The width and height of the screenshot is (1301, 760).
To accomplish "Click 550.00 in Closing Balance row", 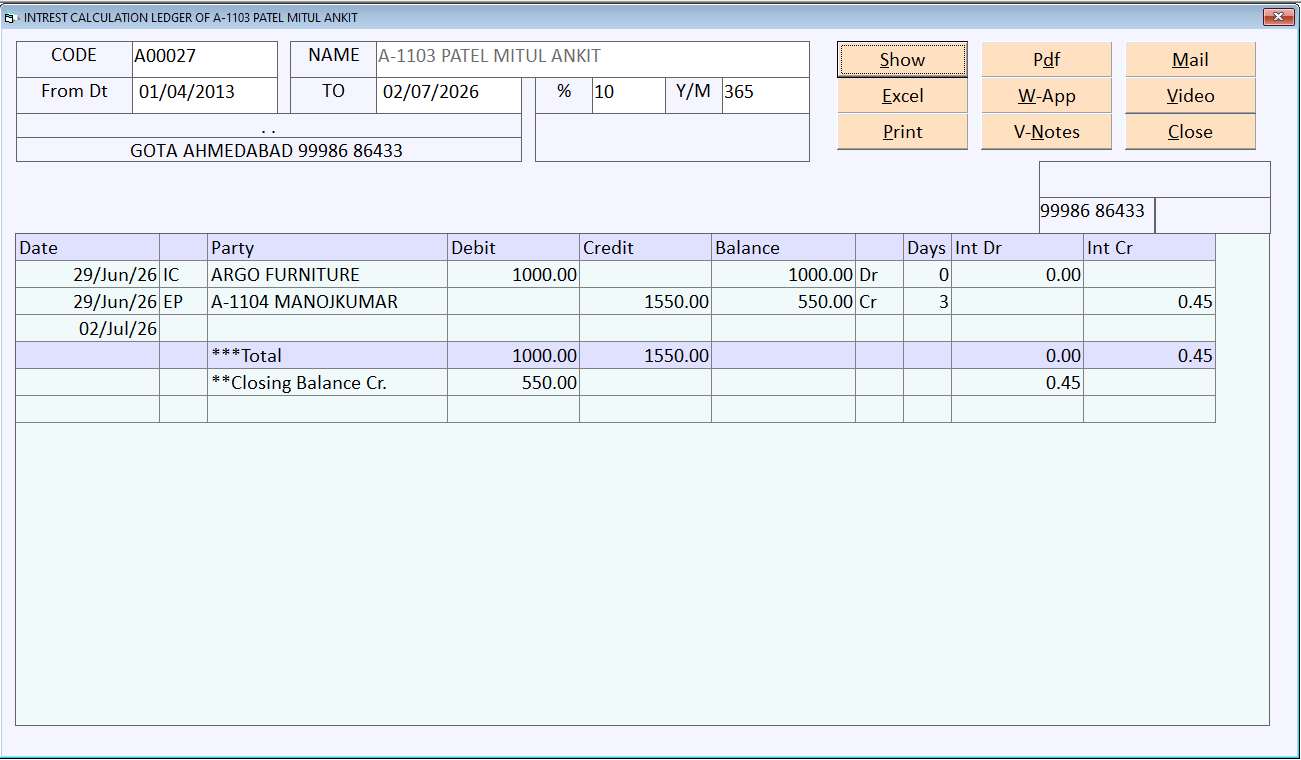I will [513, 383].
